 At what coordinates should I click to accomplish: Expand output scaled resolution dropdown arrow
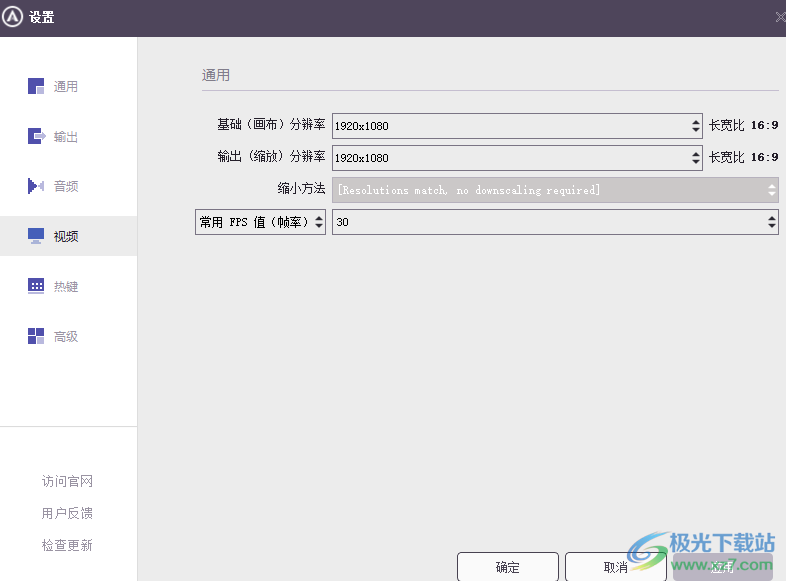pyautogui.click(x=695, y=158)
